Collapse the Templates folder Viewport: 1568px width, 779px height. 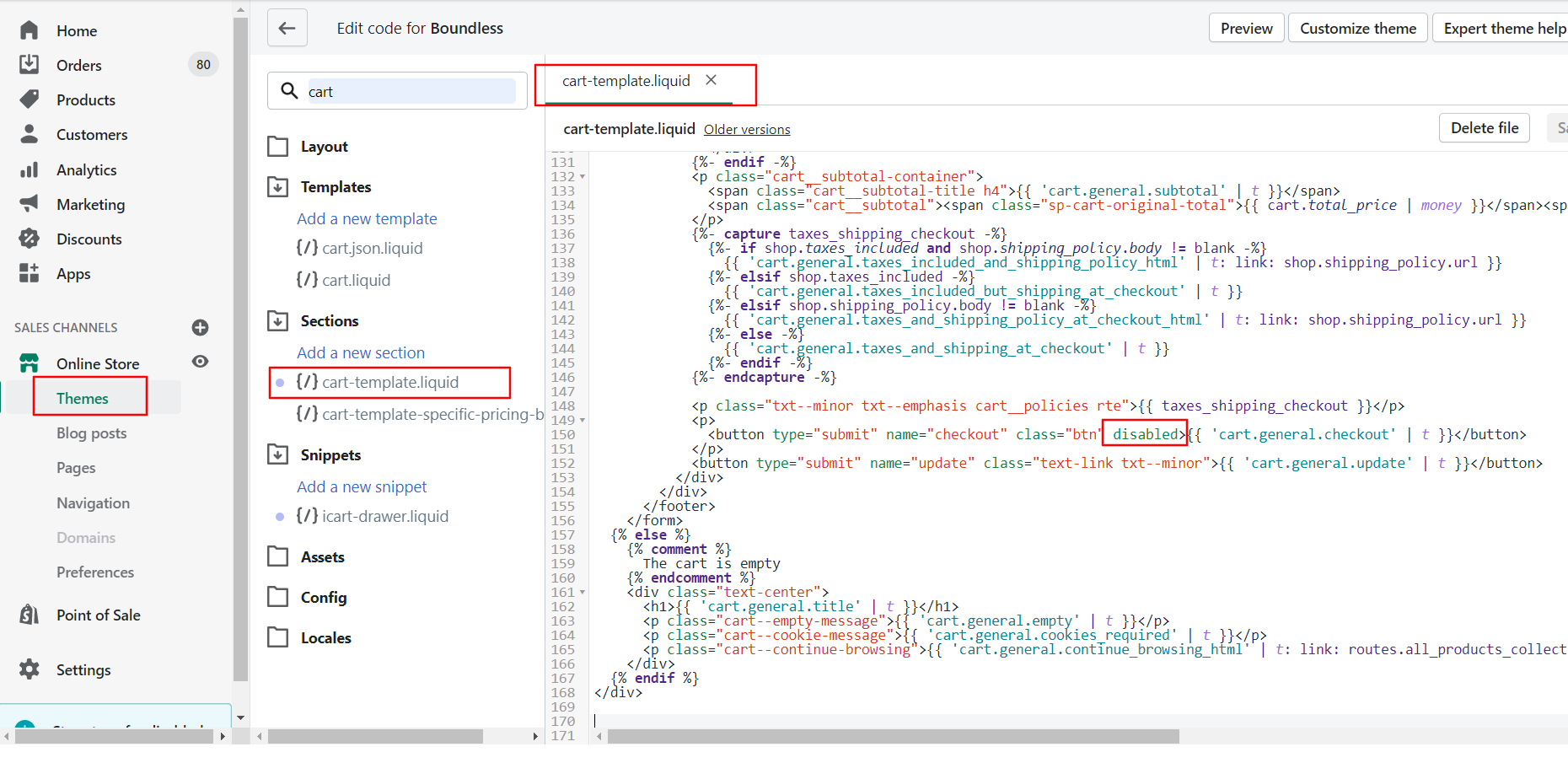tap(278, 186)
